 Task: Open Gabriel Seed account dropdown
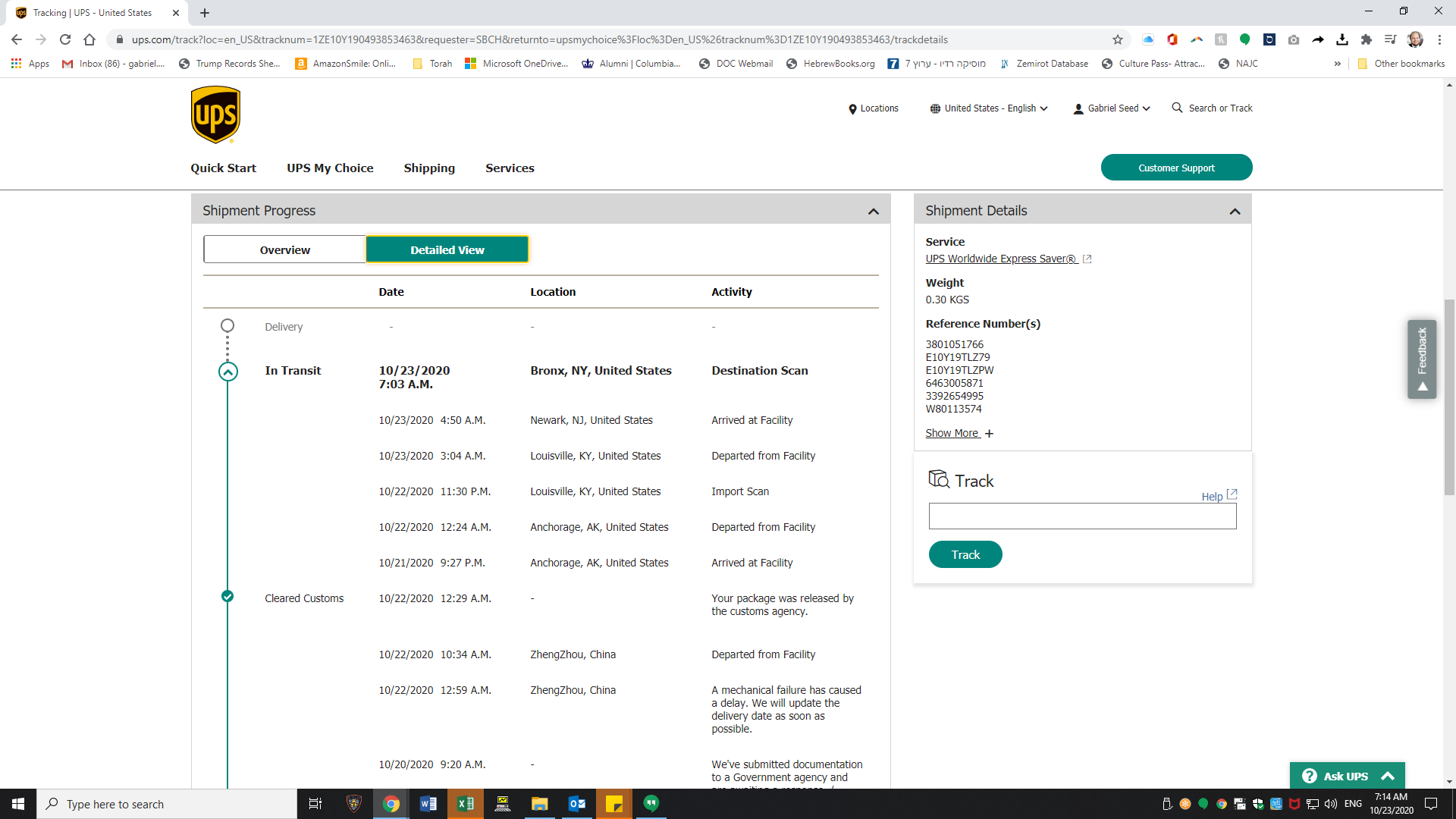coord(1112,108)
